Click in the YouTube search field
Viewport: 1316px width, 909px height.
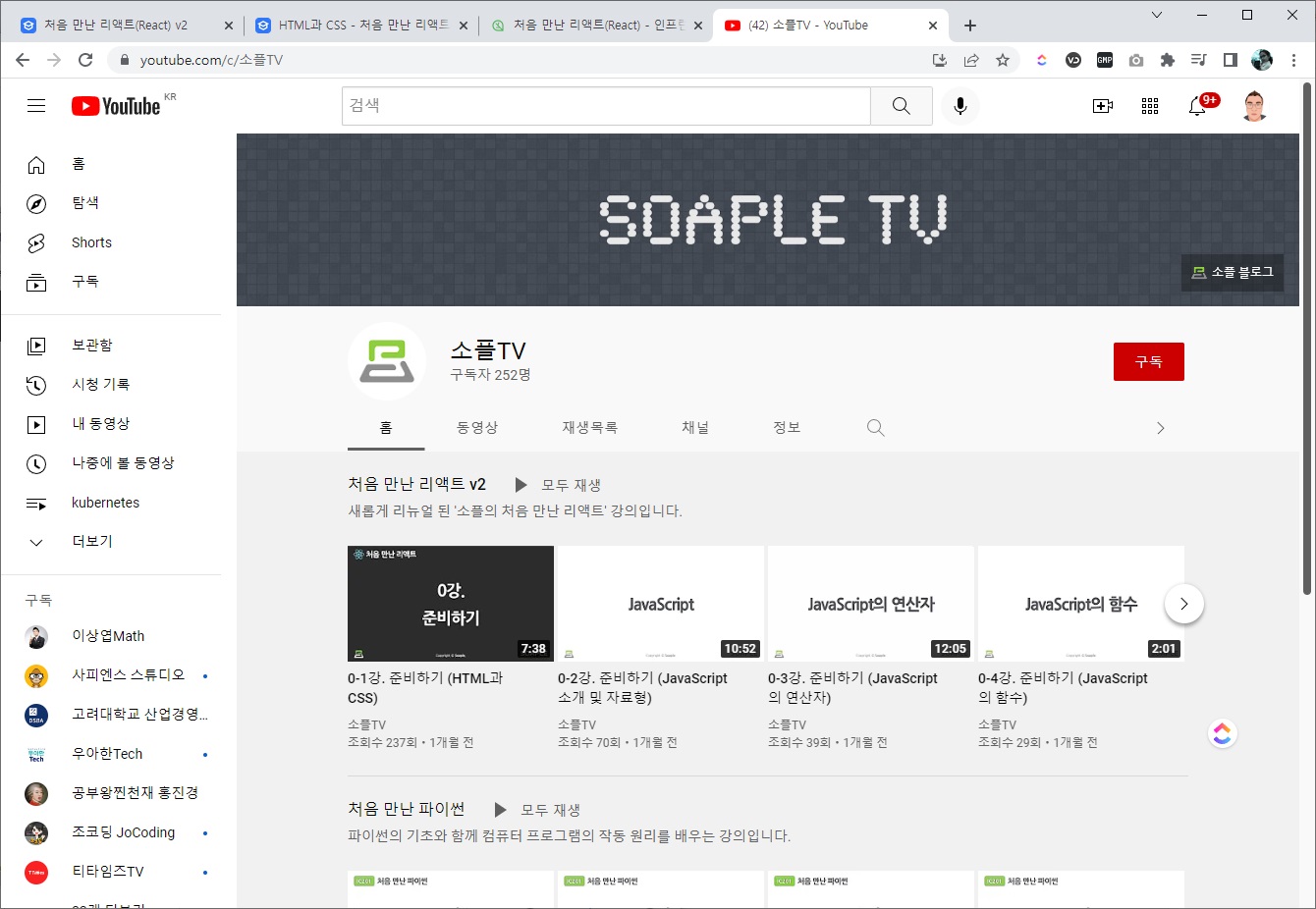pos(607,106)
